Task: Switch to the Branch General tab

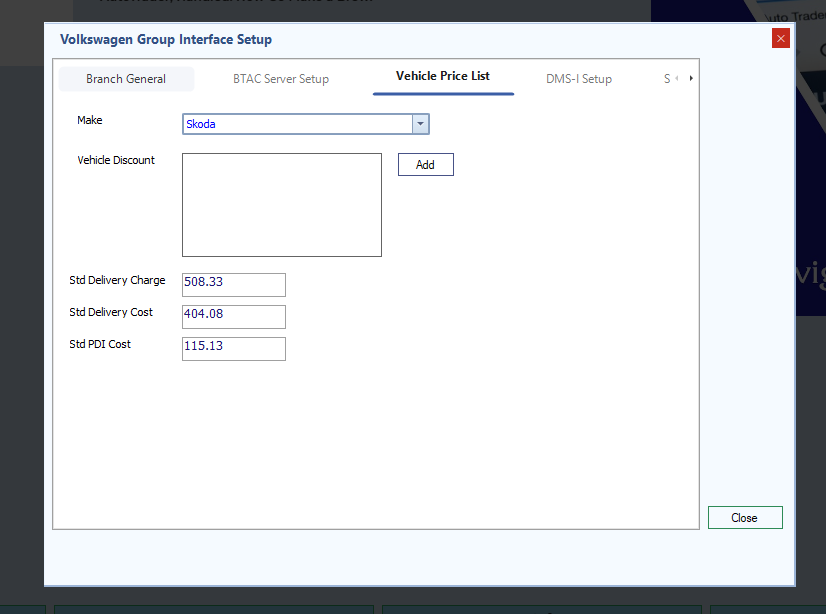Action: (x=126, y=79)
